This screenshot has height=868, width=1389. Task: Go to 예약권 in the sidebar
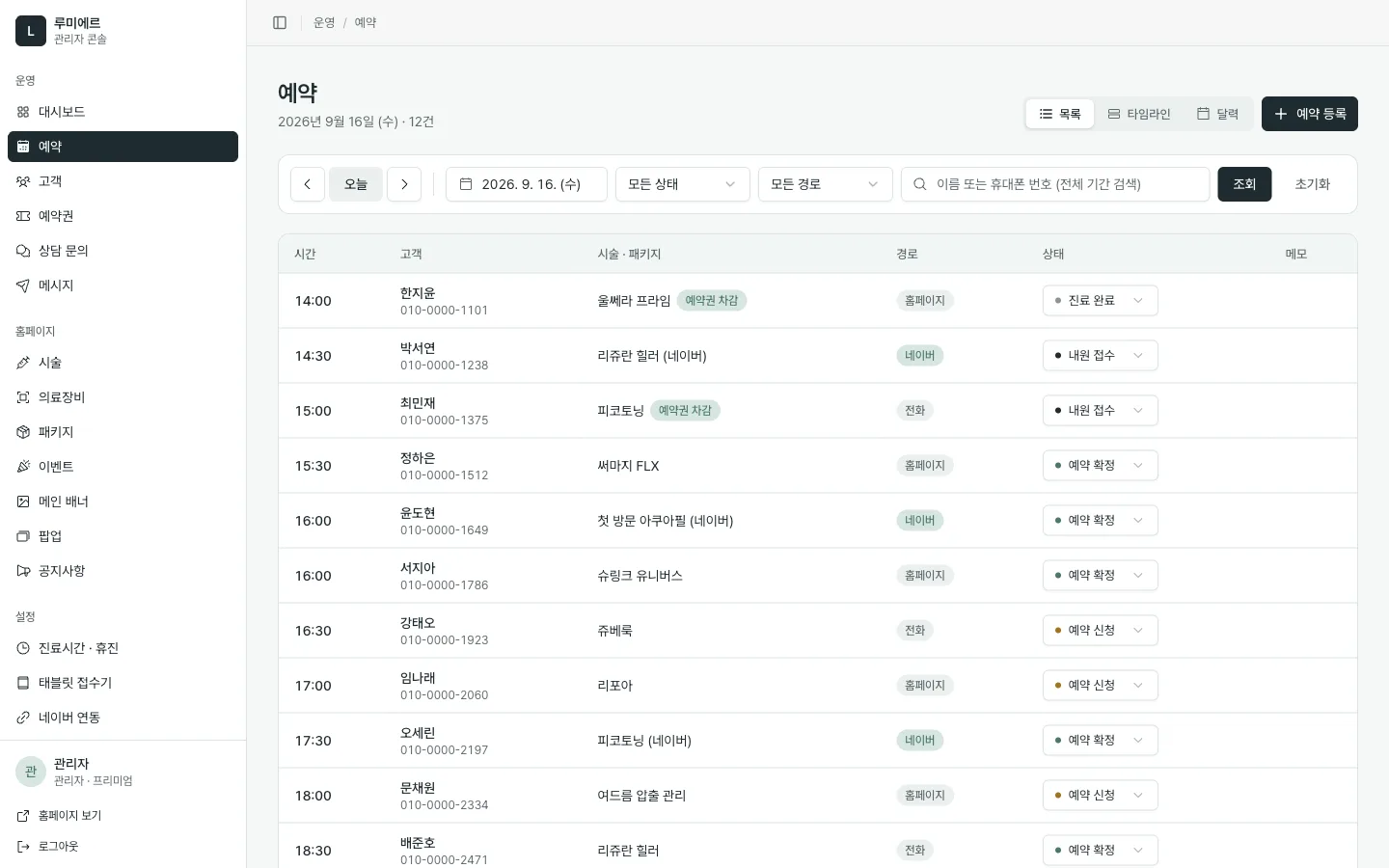pos(123,216)
